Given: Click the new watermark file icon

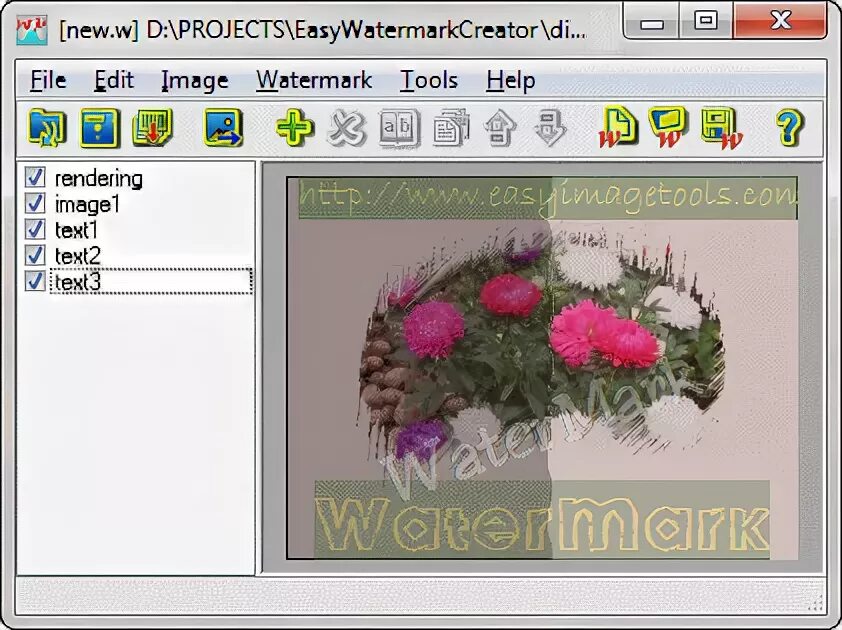Looking at the screenshot, I should tap(618, 128).
